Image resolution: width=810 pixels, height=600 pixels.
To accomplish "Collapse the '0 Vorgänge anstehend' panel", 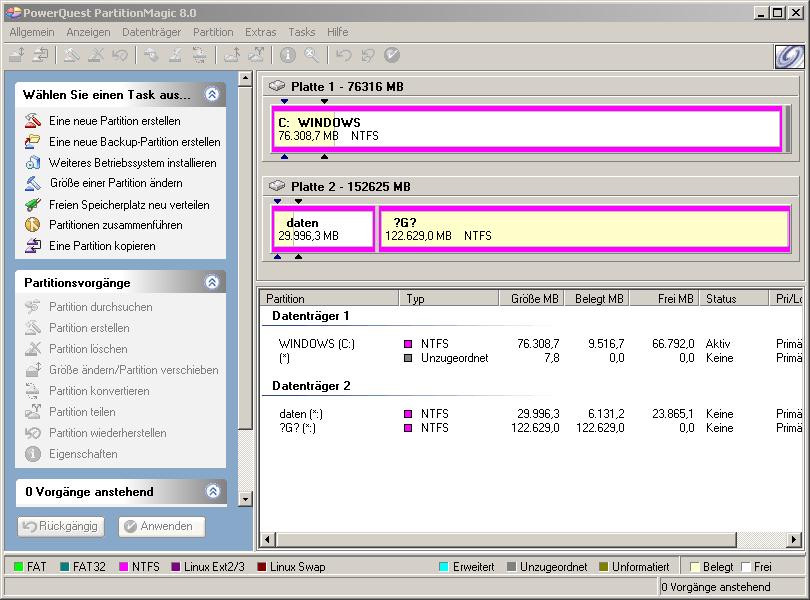I will [213, 491].
